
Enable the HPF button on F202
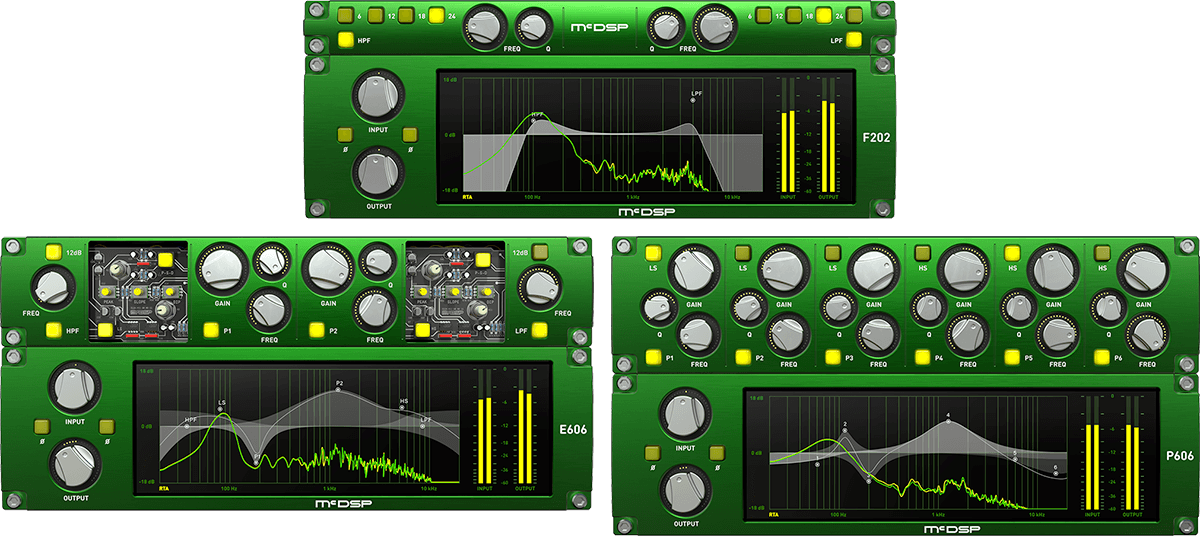(346, 42)
